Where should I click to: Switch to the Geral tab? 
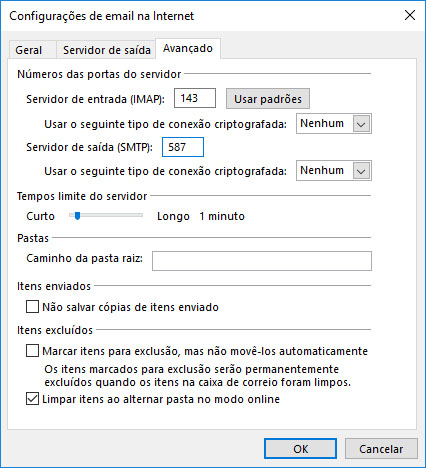[x=29, y=50]
